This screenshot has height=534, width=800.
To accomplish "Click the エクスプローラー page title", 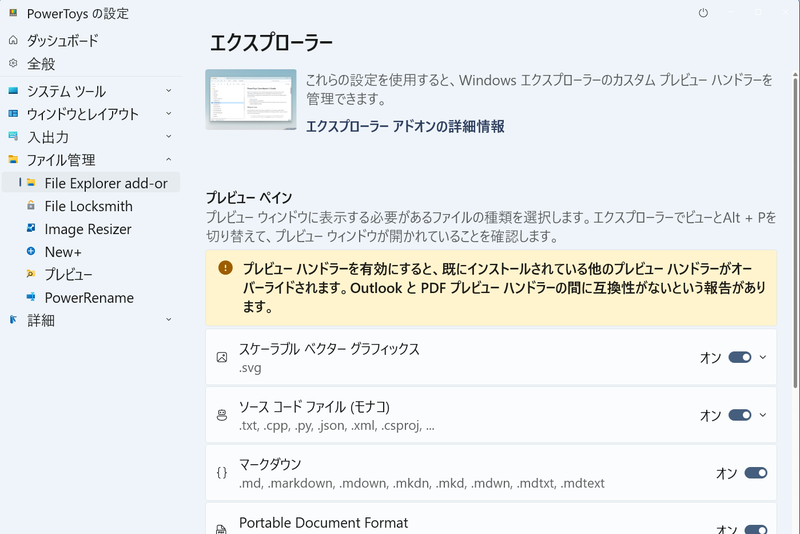I will 271,42.
